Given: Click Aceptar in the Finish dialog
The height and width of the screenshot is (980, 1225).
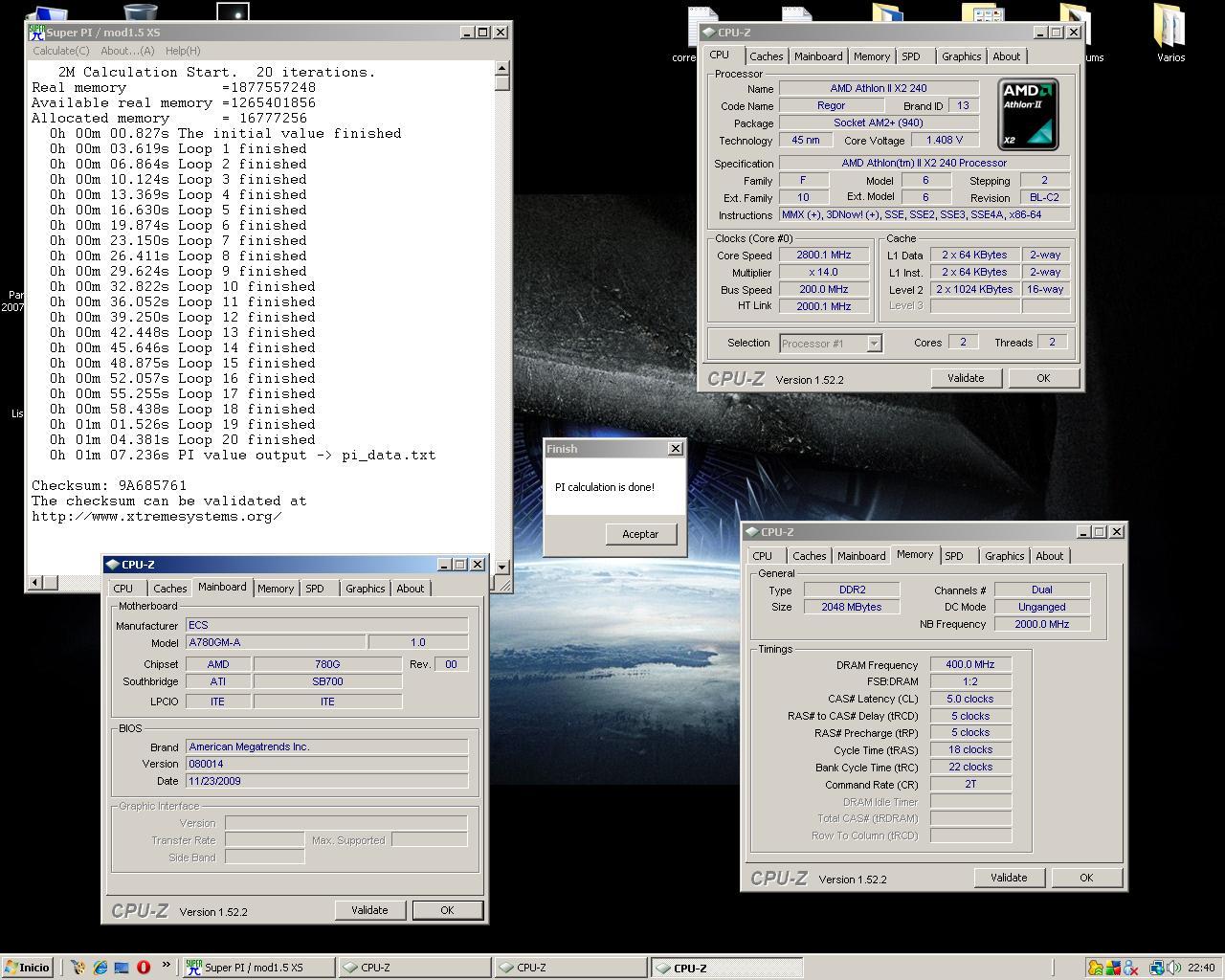Looking at the screenshot, I should (x=640, y=534).
